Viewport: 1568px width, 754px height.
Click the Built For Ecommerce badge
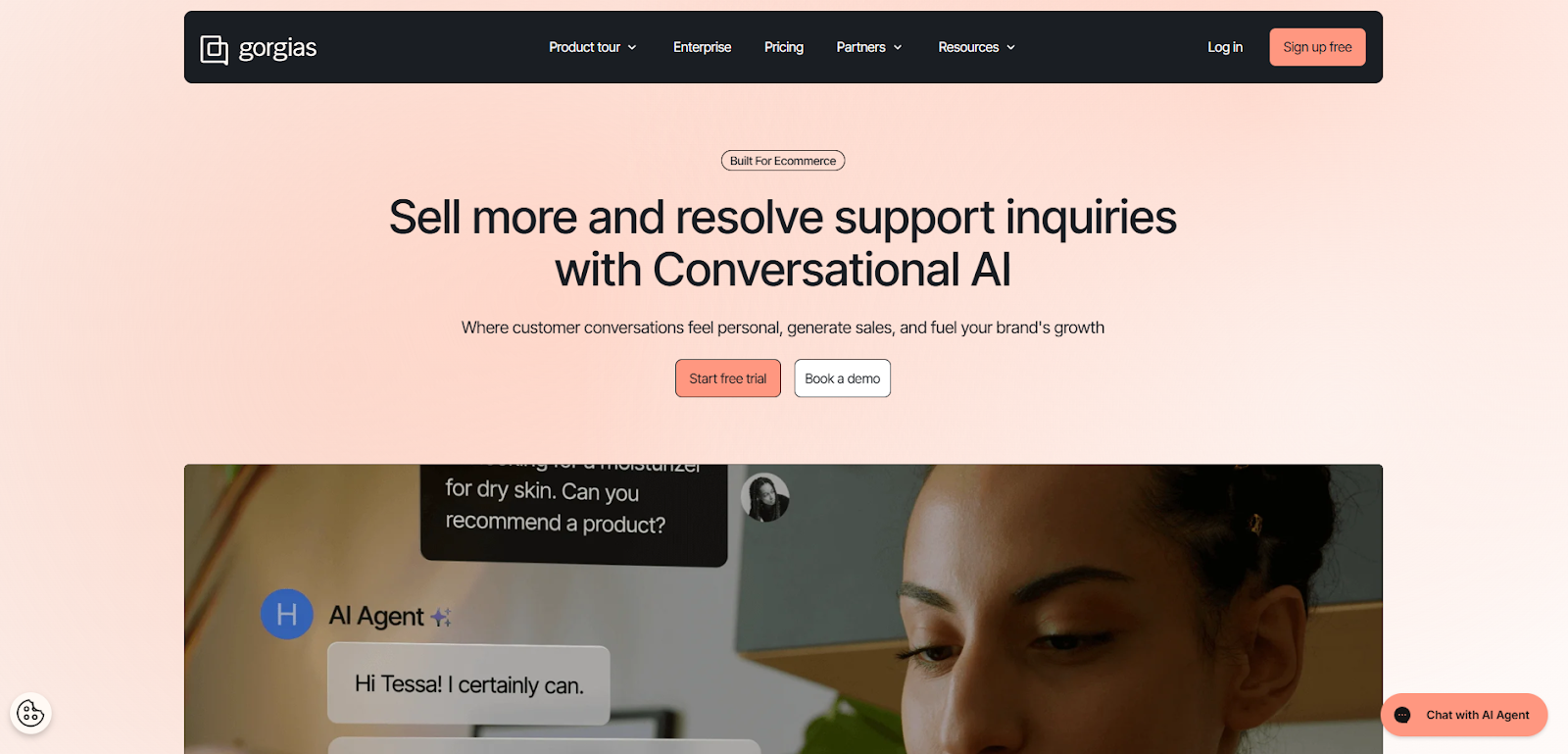tap(783, 161)
